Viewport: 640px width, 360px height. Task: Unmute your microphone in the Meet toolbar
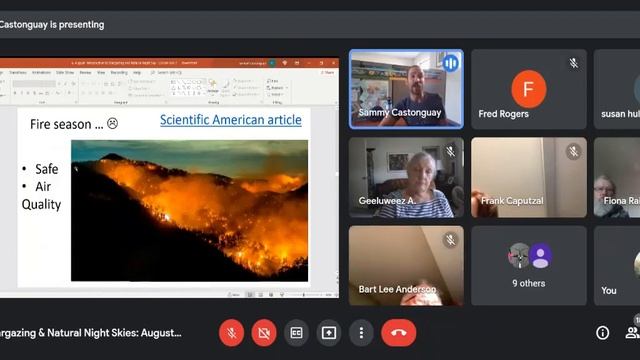[x=231, y=333]
